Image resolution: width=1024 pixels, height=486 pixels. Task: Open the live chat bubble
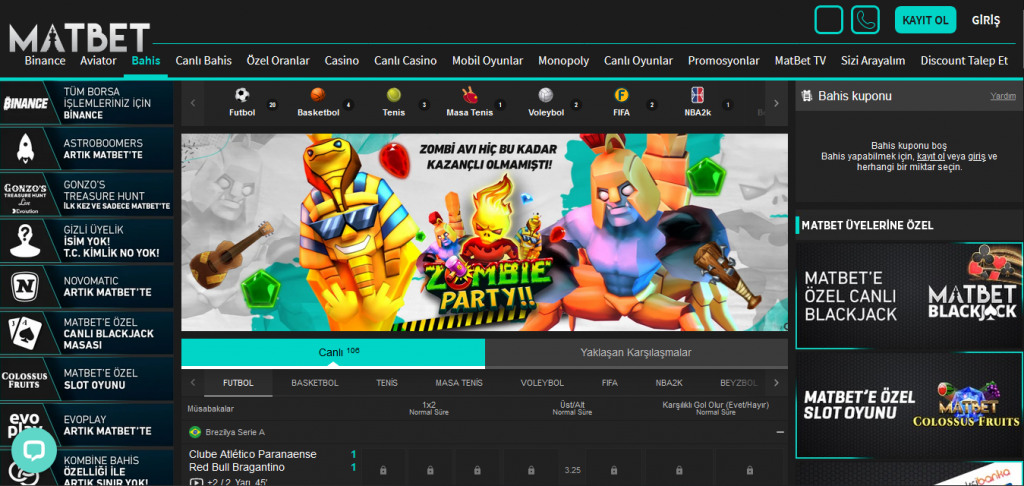[x=34, y=451]
